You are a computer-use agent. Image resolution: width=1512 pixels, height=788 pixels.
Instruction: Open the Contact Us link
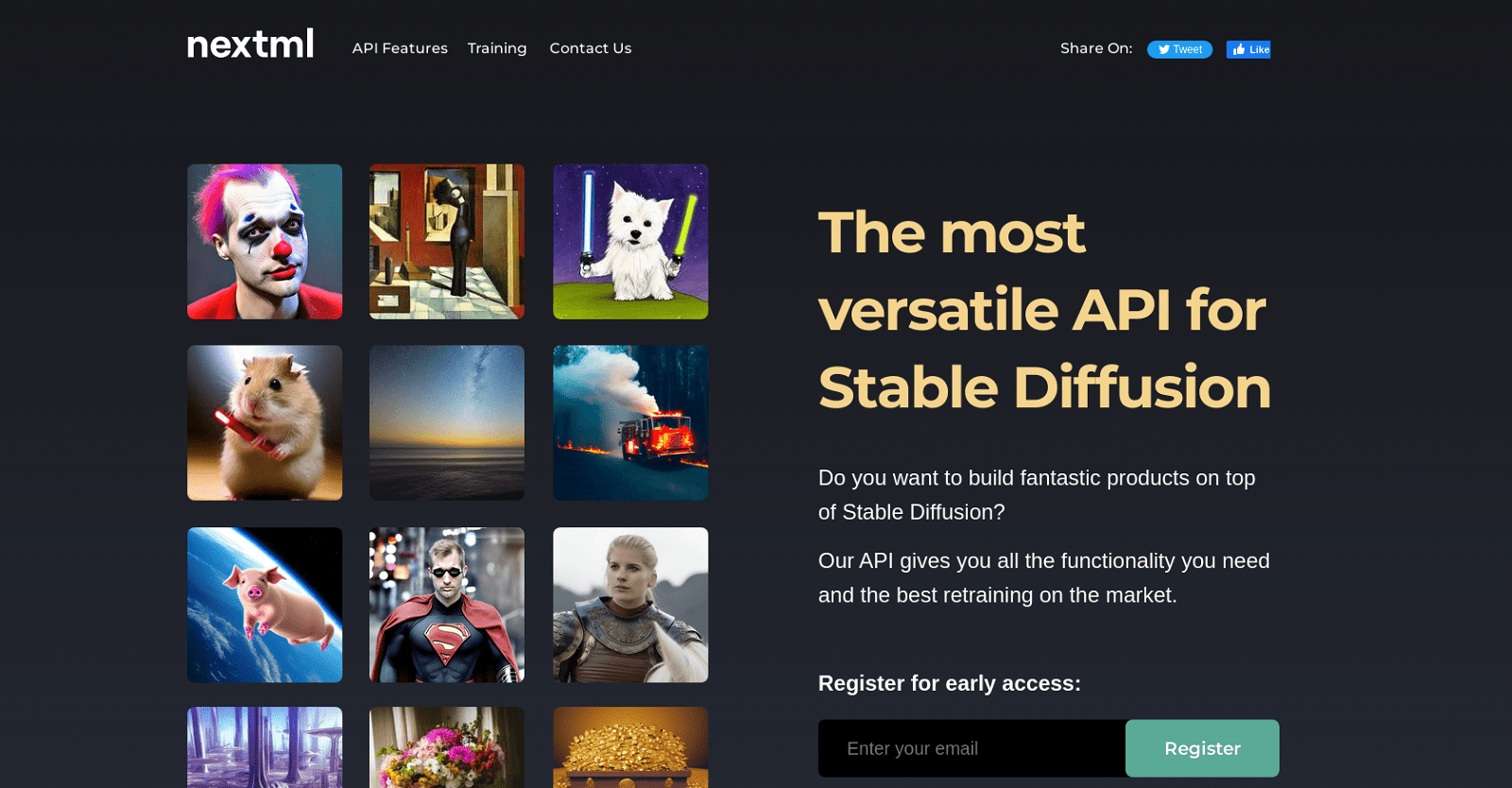(x=591, y=48)
